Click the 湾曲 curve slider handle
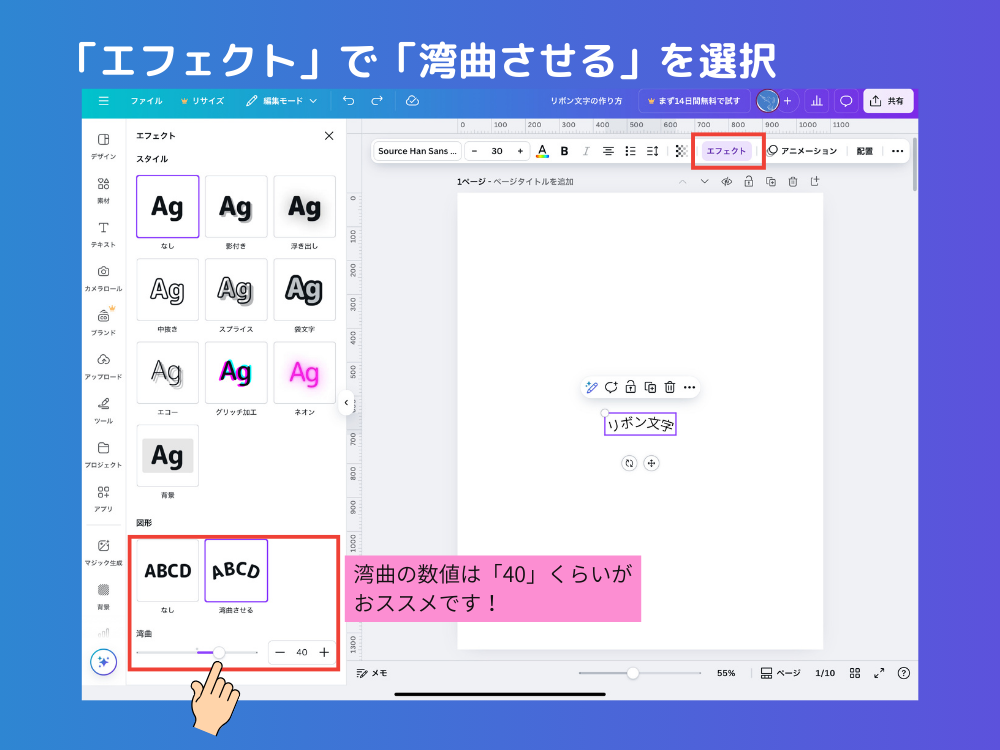Screen dimensions: 1000x750 pos(219,652)
